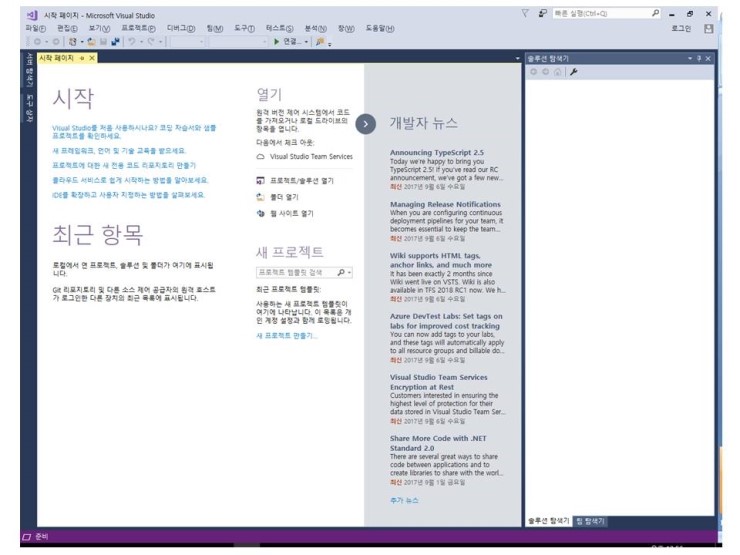Open the 보기(V) menu
This screenshot has width=740, height=555.
[99, 29]
